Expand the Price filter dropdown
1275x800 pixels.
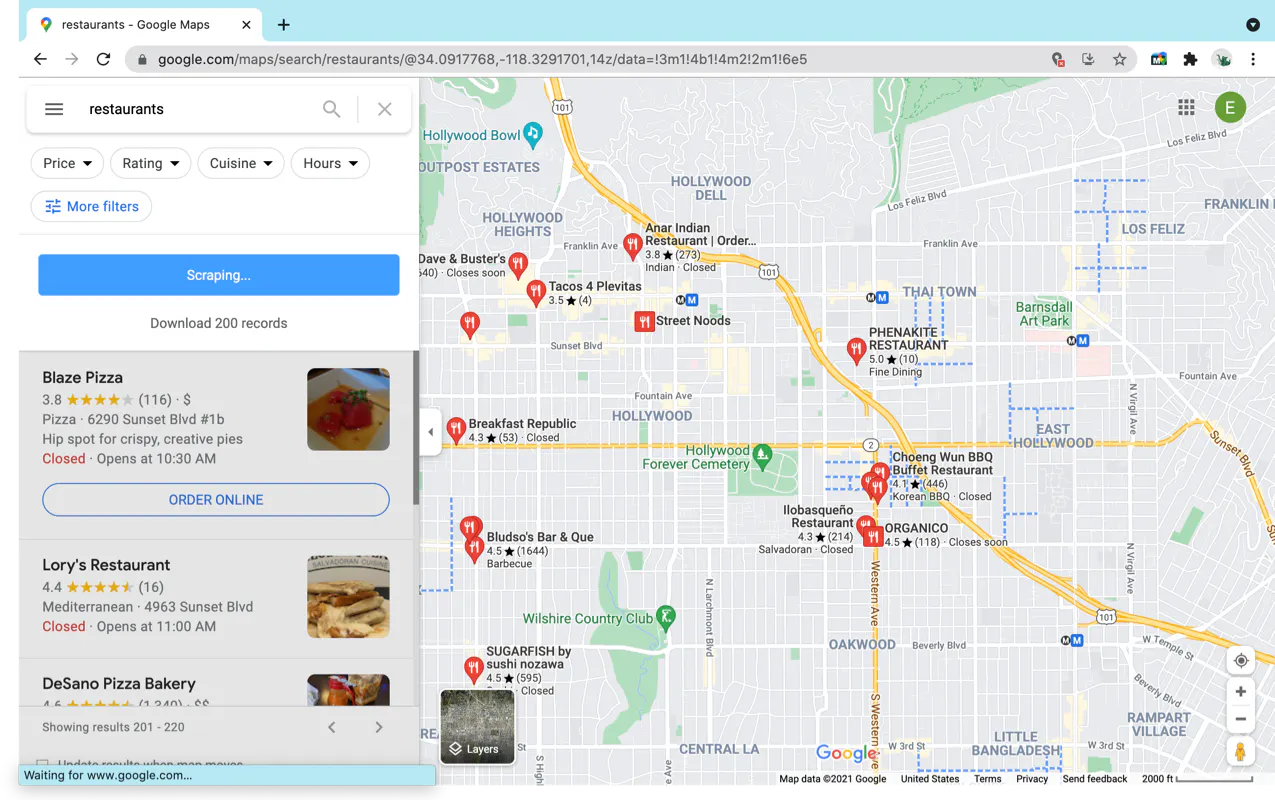[67, 163]
